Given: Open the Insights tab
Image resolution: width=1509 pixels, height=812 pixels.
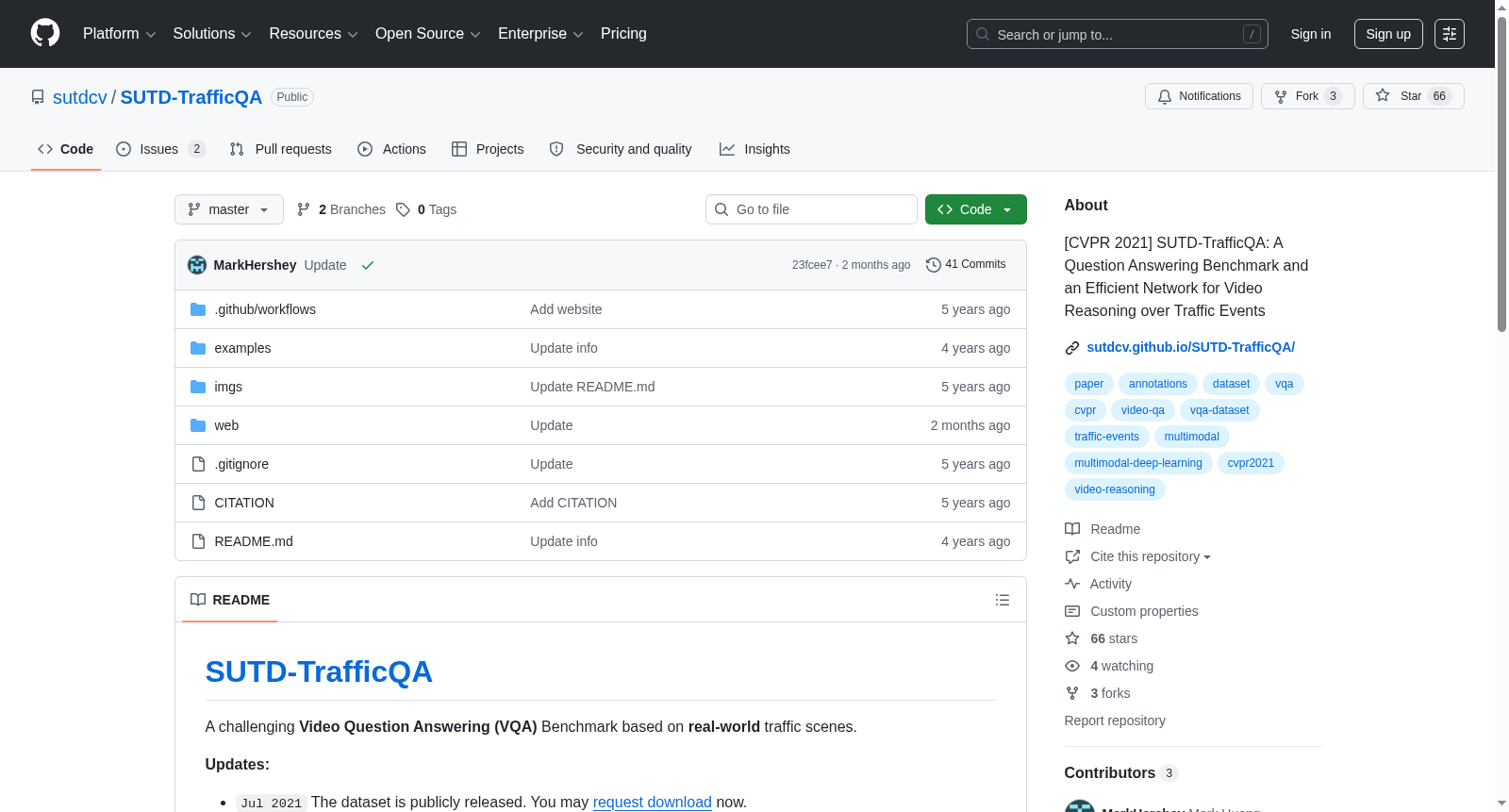Looking at the screenshot, I should (754, 149).
